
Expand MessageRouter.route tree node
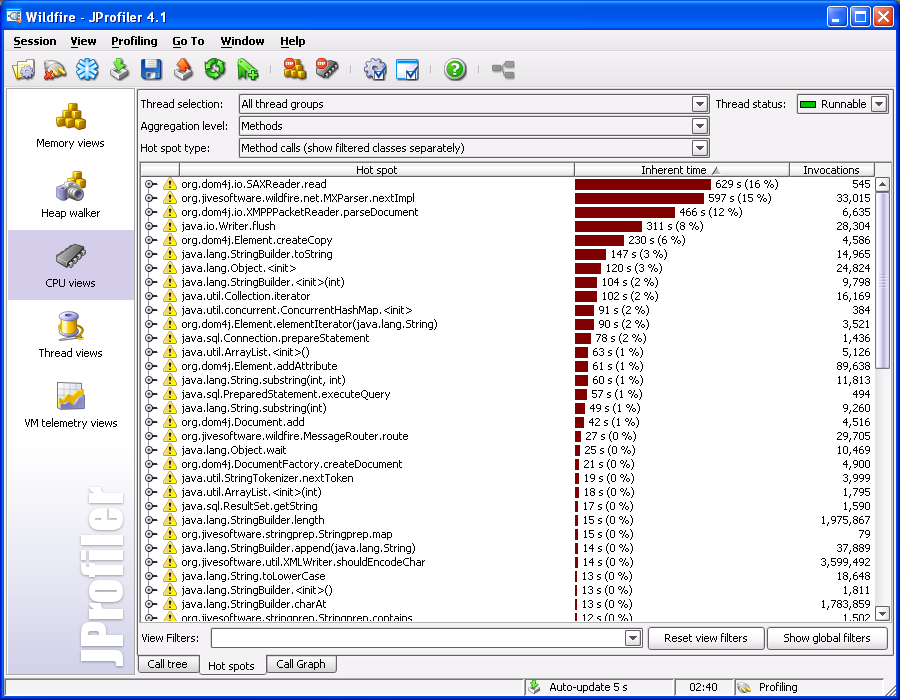150,436
